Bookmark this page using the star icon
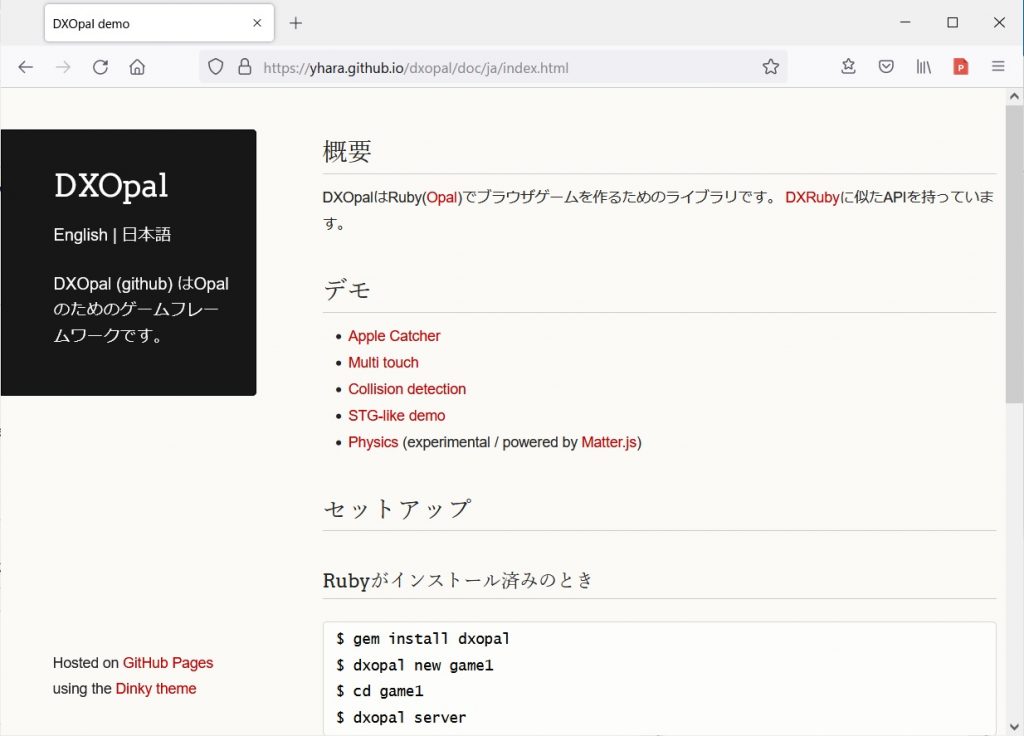This screenshot has height=736, width=1024. pyautogui.click(x=770, y=66)
